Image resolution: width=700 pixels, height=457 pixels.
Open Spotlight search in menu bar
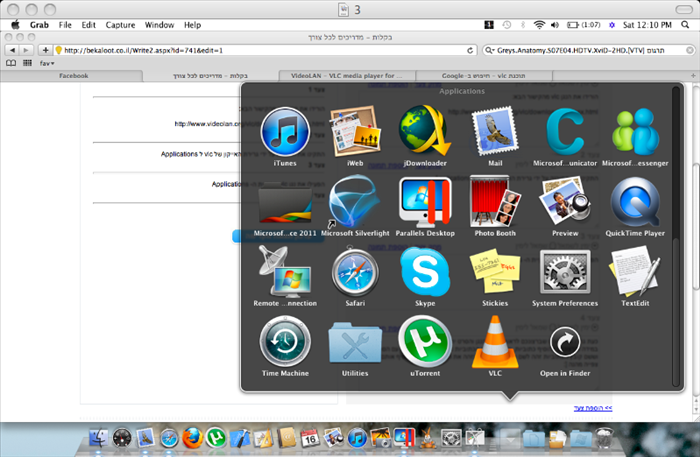(685, 25)
